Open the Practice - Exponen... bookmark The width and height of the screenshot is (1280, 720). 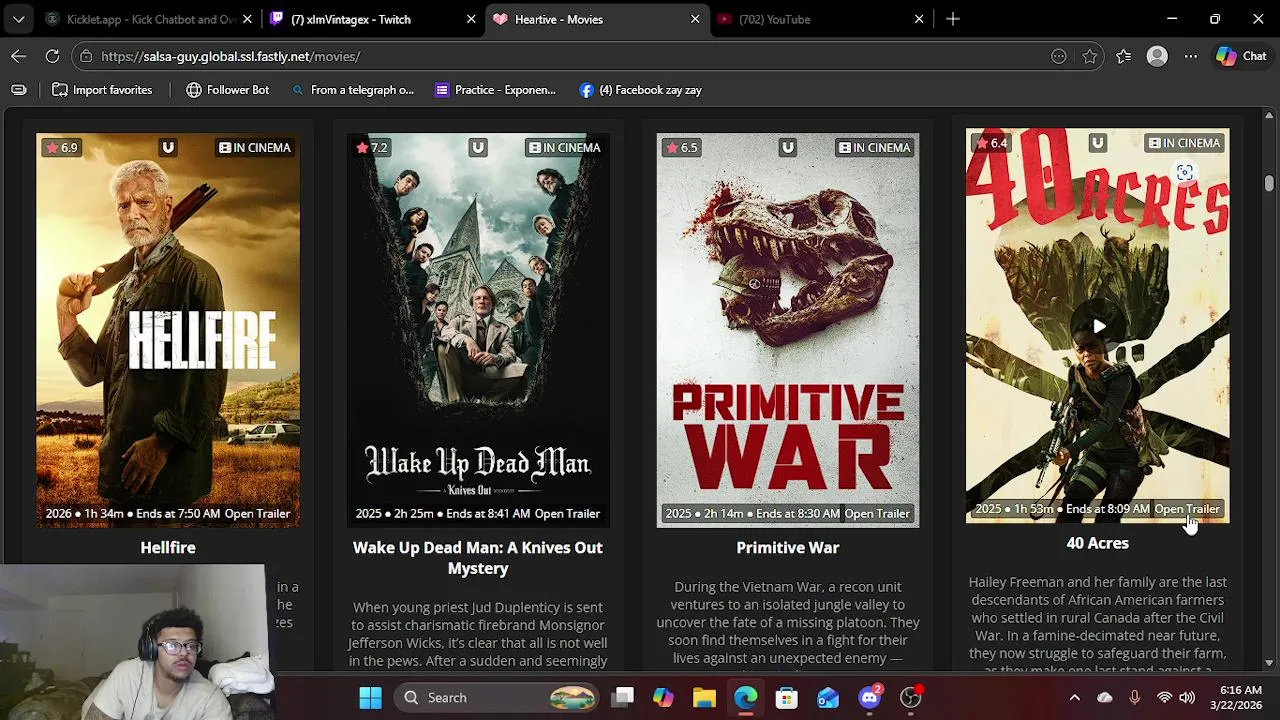coord(495,90)
